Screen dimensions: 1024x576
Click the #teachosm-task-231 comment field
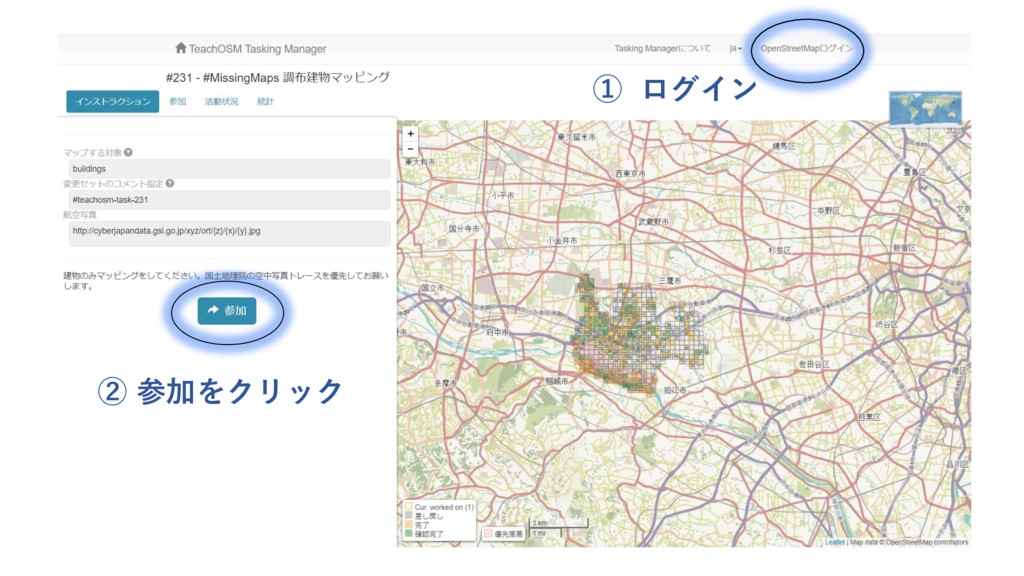coord(229,200)
